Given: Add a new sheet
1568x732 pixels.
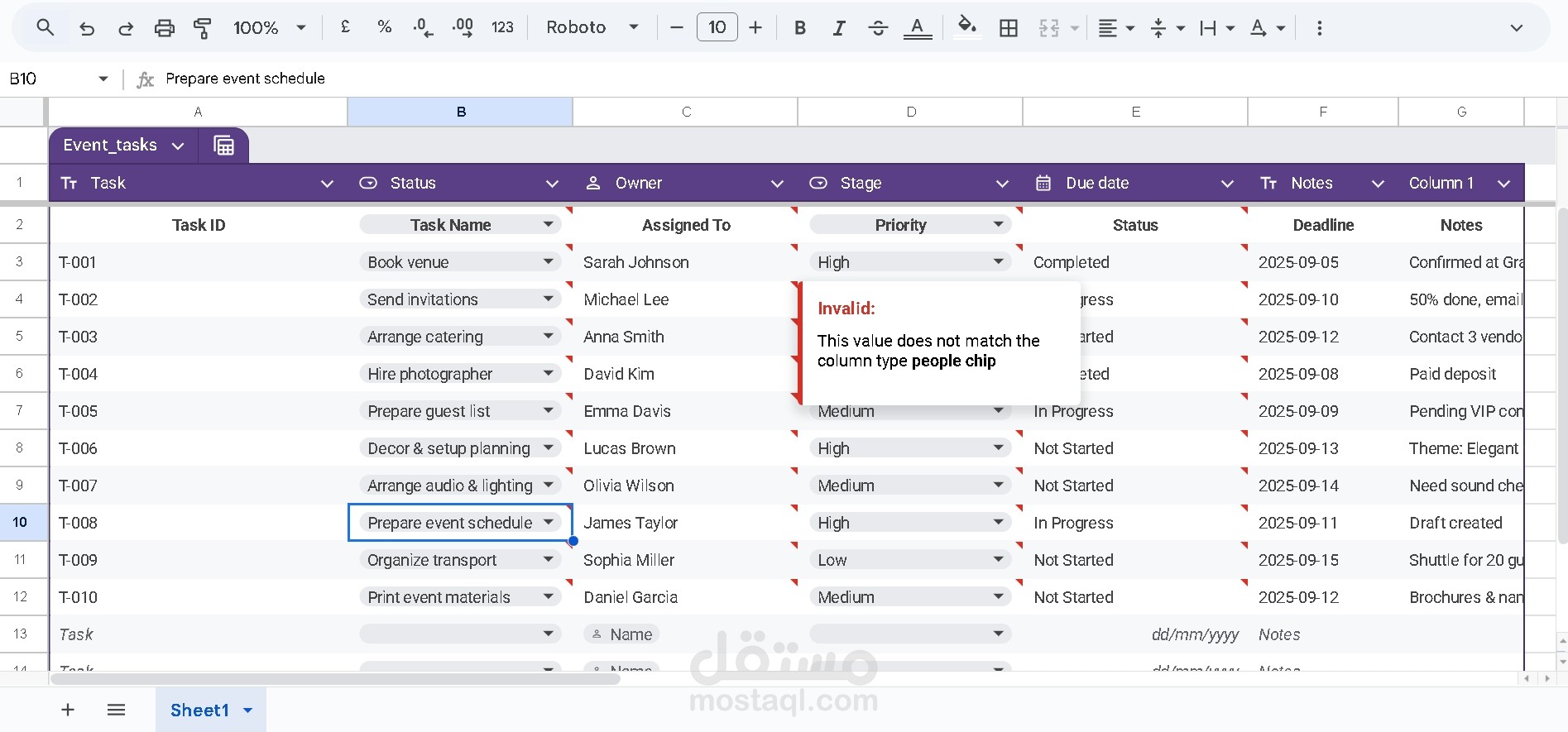Looking at the screenshot, I should [x=68, y=710].
